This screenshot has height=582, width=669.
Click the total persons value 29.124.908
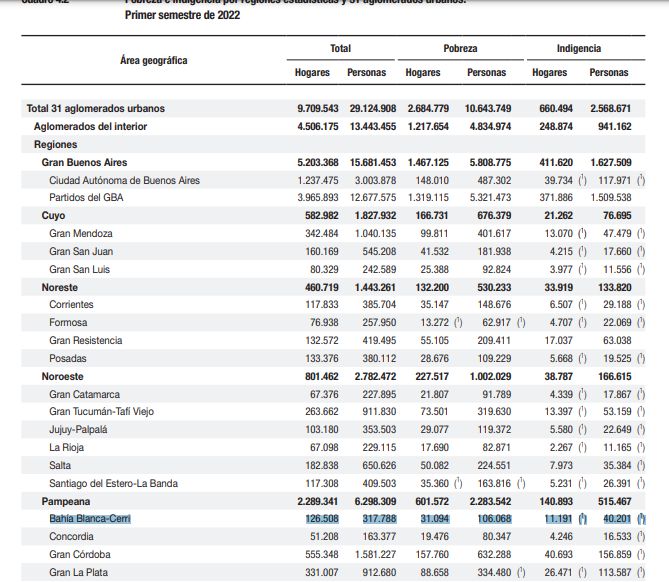click(x=373, y=108)
